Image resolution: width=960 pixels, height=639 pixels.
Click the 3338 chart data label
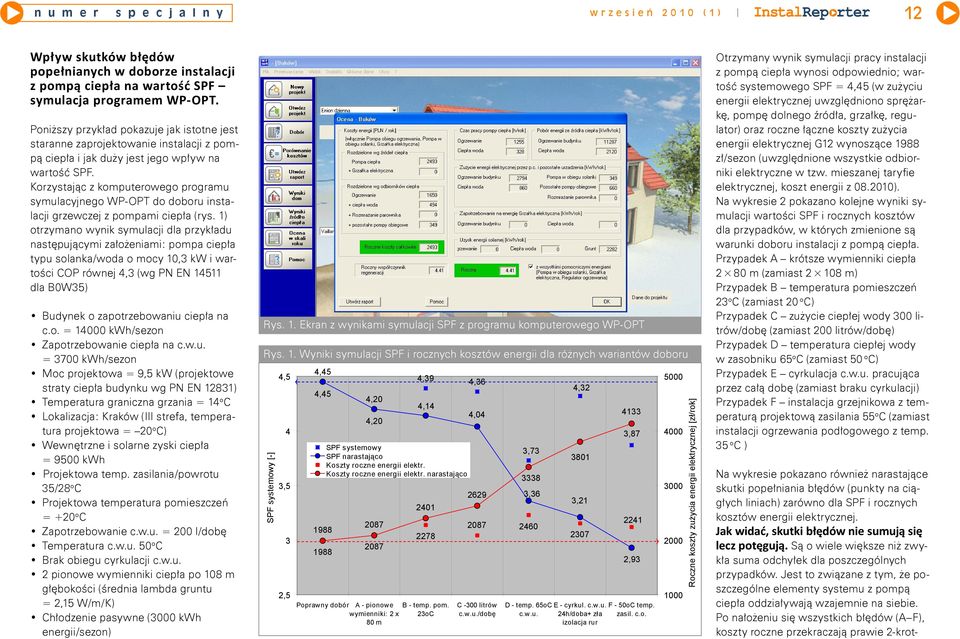tap(531, 478)
